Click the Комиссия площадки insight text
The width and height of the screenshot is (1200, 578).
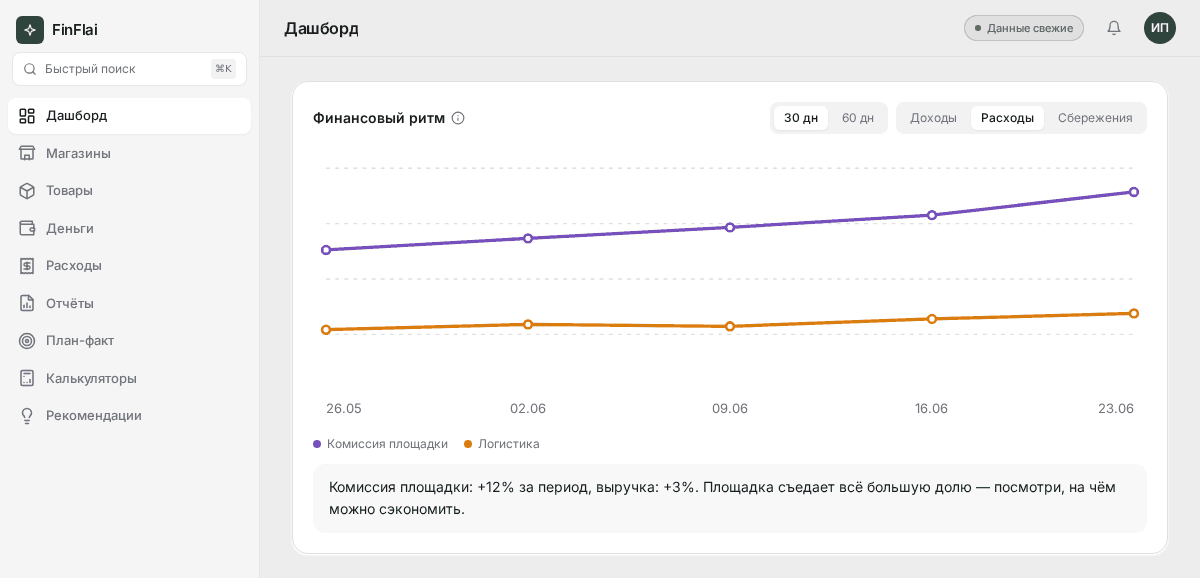pyautogui.click(x=722, y=498)
